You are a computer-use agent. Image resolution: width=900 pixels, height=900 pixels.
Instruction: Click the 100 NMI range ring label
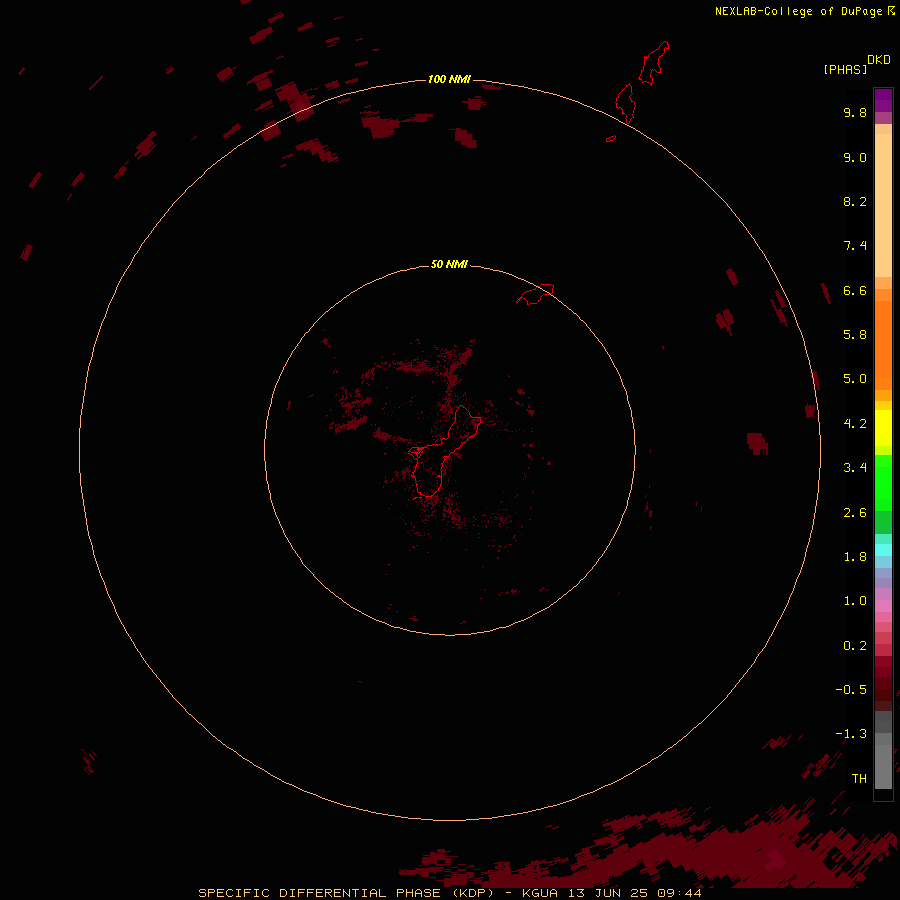point(449,79)
